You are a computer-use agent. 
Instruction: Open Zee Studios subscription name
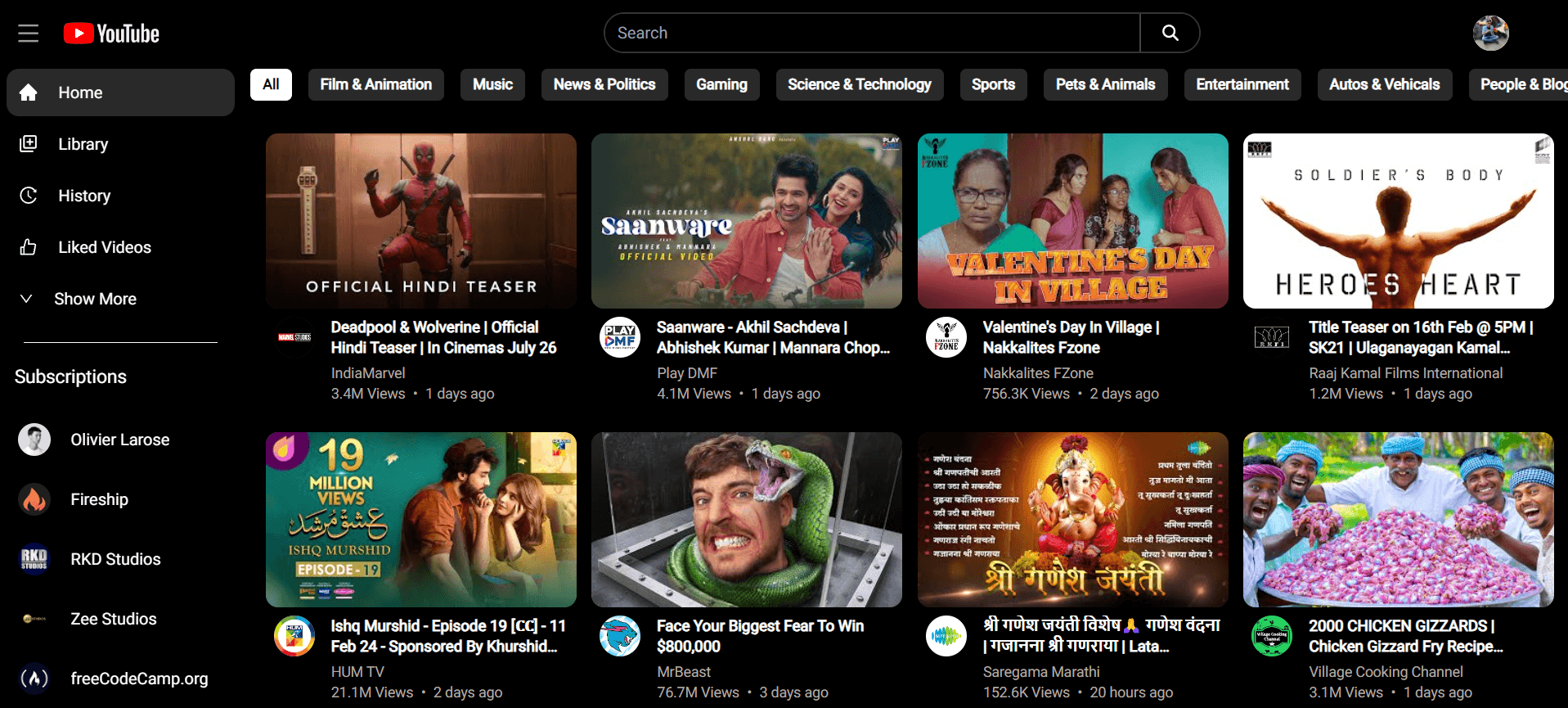pos(114,619)
